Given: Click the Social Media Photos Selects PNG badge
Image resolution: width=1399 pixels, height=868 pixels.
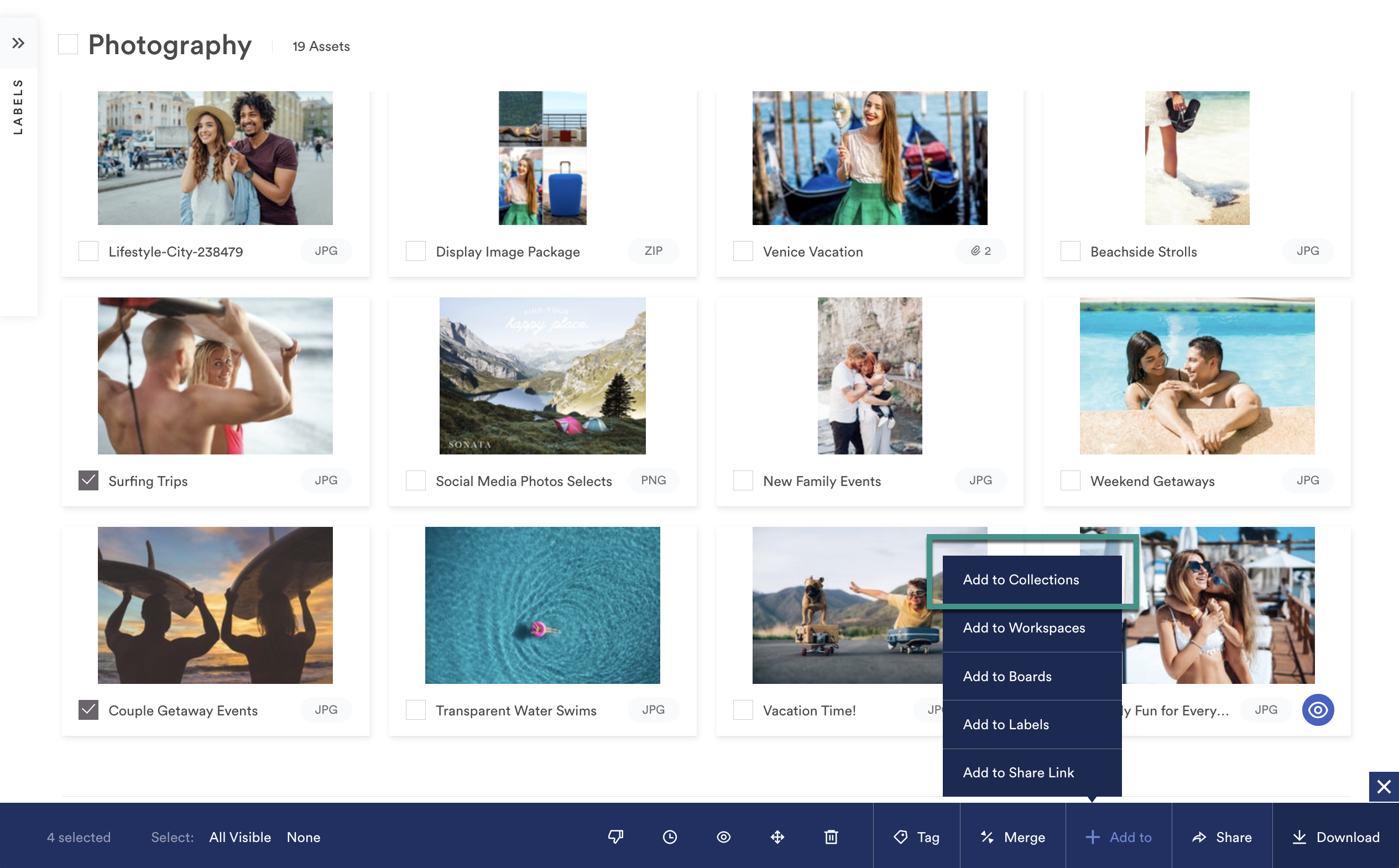Looking at the screenshot, I should pyautogui.click(x=653, y=480).
